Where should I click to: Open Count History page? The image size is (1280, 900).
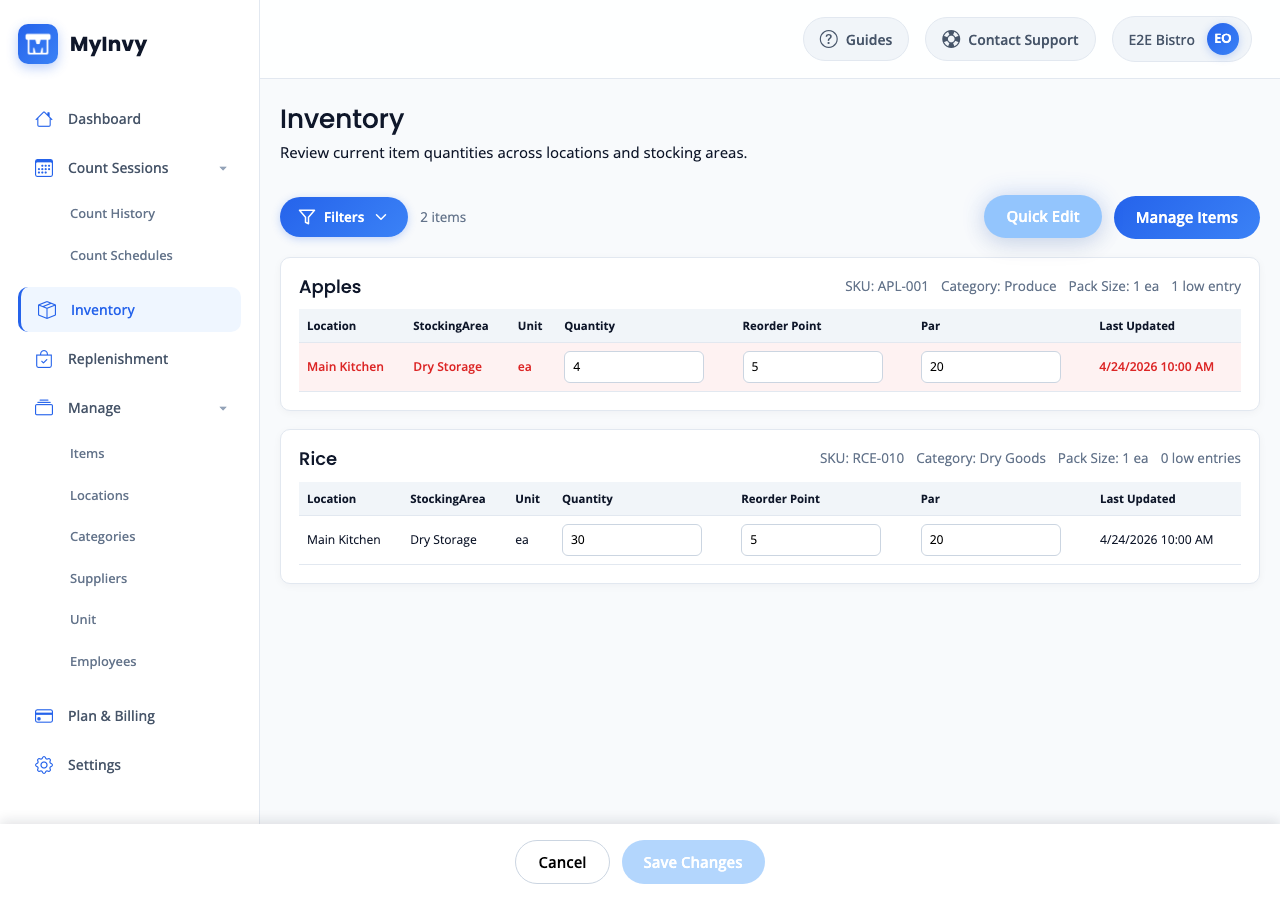[x=112, y=214]
